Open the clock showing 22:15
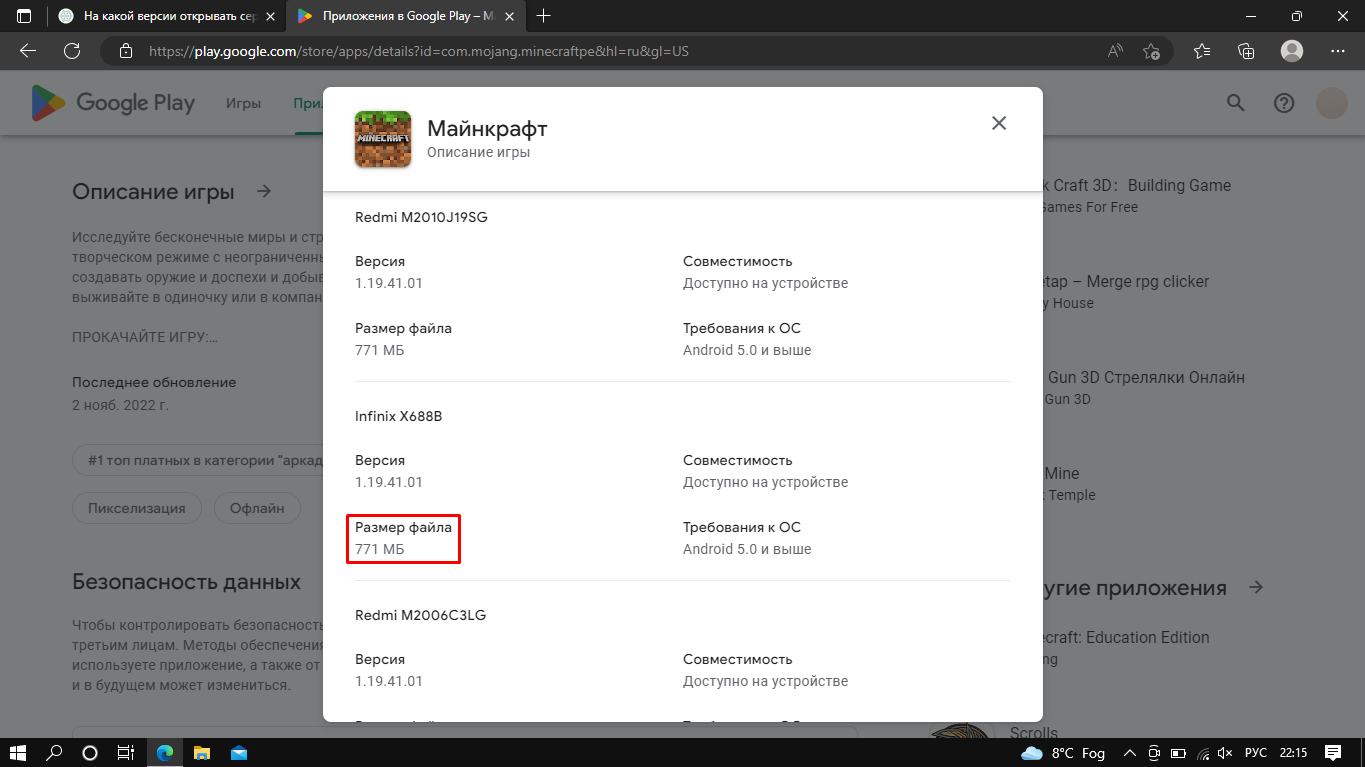The image size is (1365, 767). pos(1293,752)
